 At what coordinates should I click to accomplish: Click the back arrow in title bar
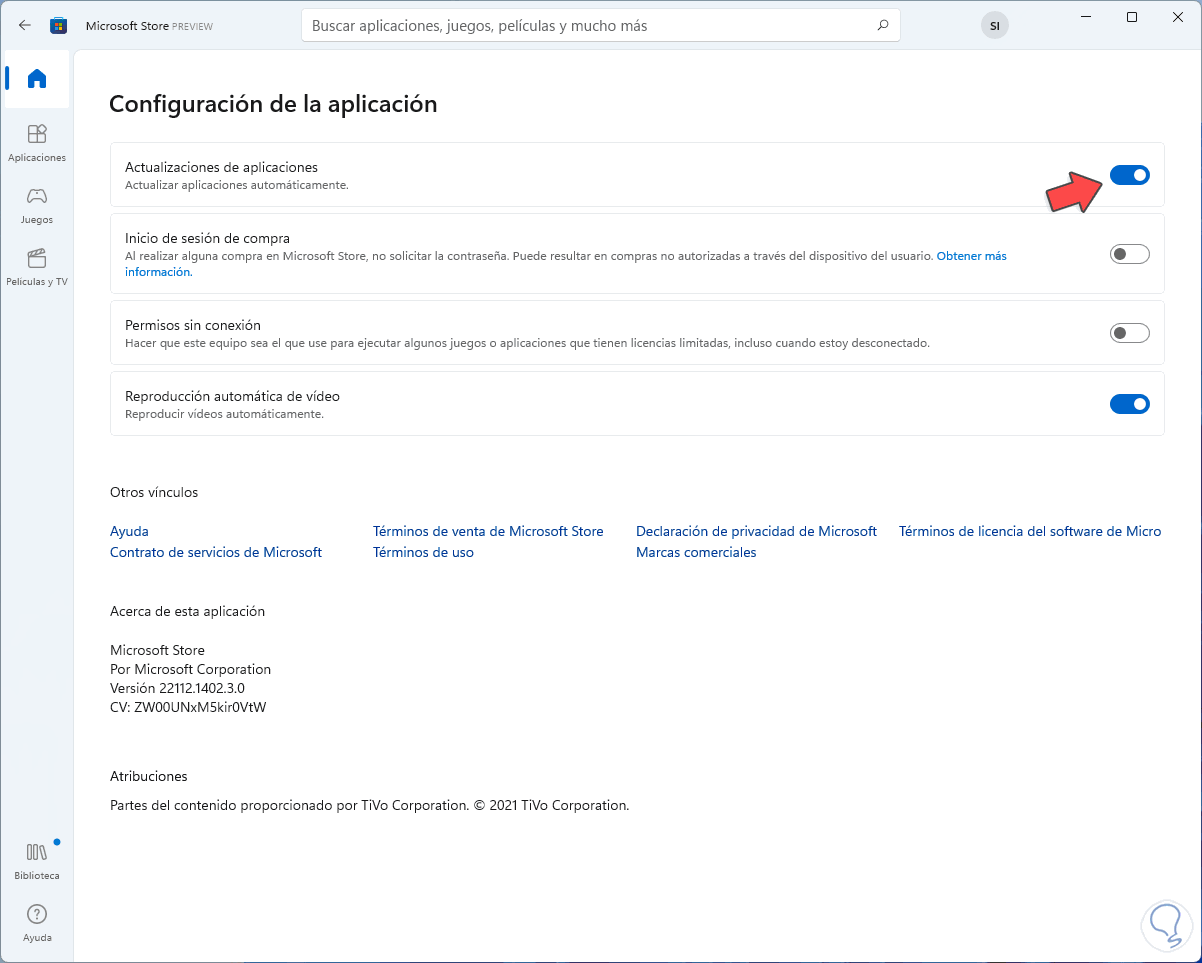[25, 25]
